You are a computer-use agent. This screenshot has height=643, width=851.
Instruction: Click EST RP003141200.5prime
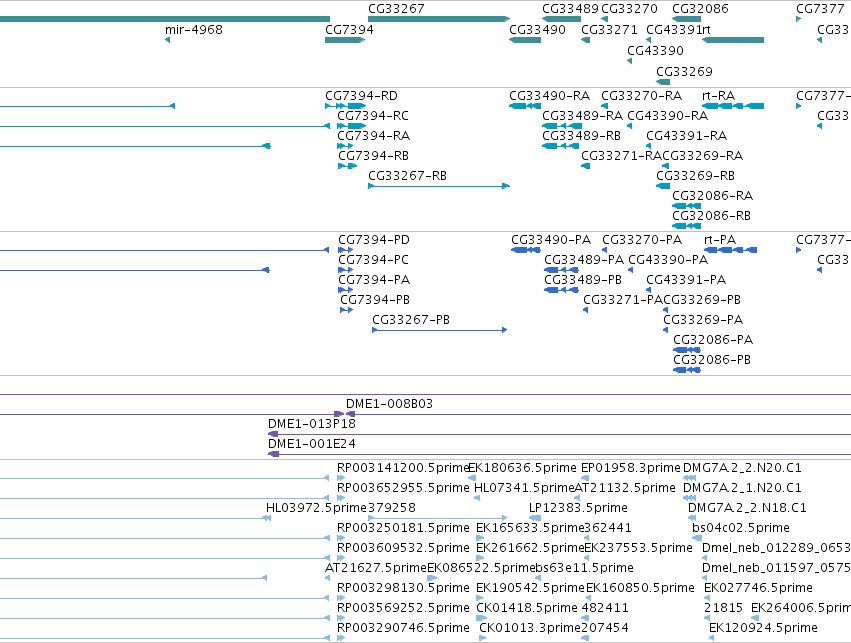(402, 468)
